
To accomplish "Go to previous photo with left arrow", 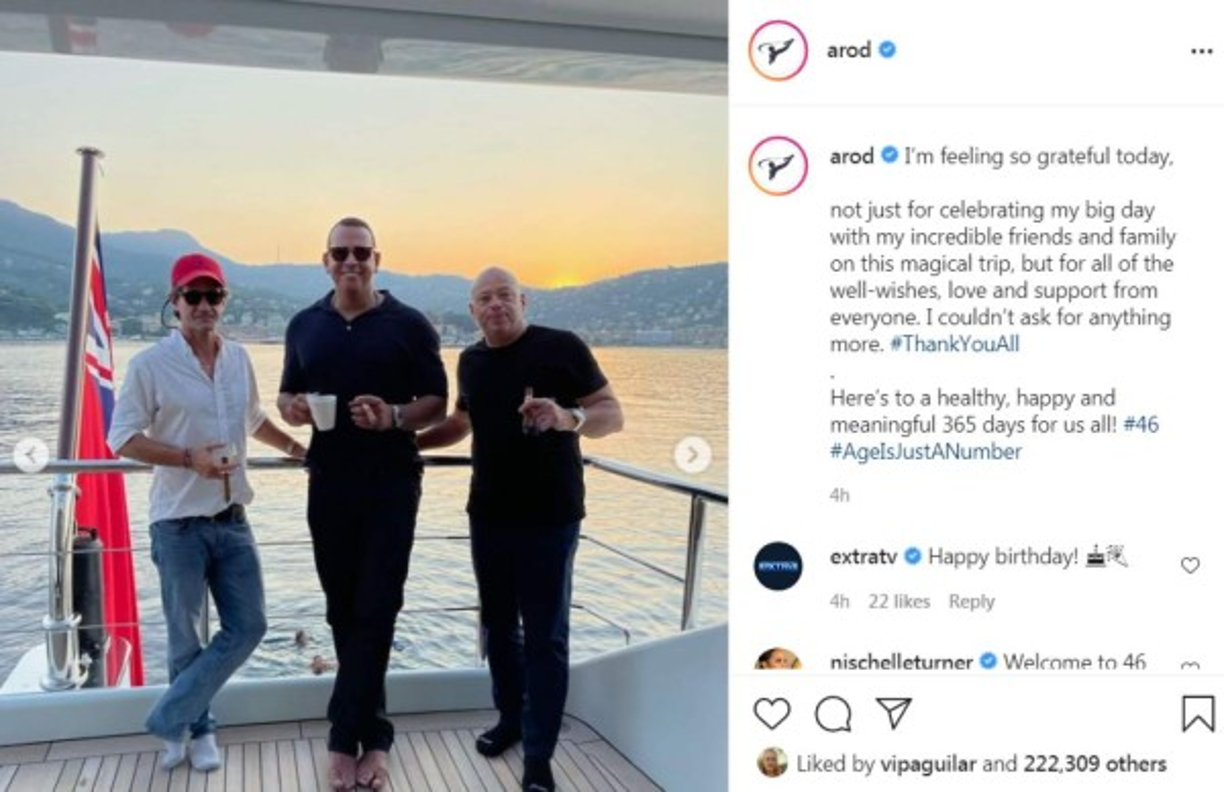I will [x=31, y=455].
